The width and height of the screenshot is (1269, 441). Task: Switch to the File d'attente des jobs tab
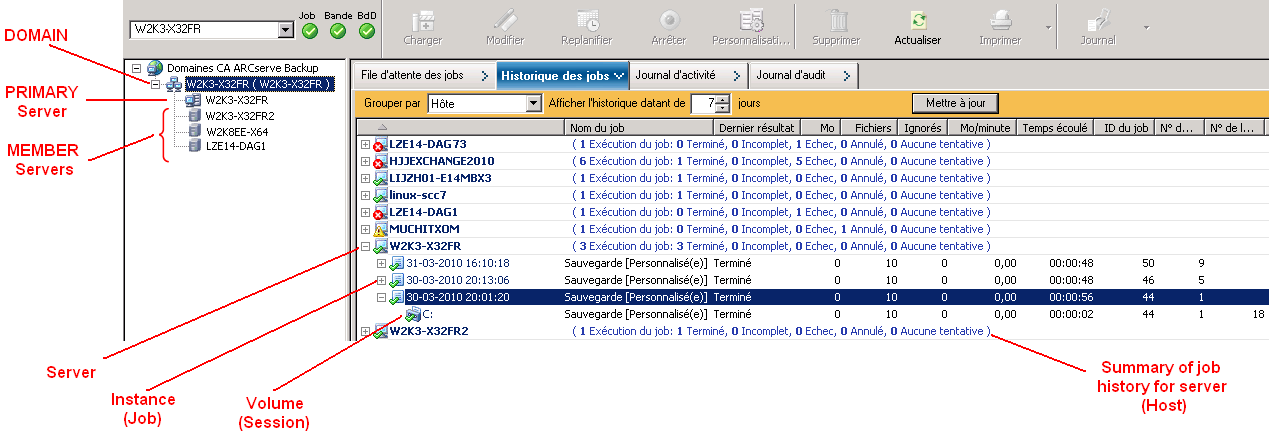click(x=424, y=75)
